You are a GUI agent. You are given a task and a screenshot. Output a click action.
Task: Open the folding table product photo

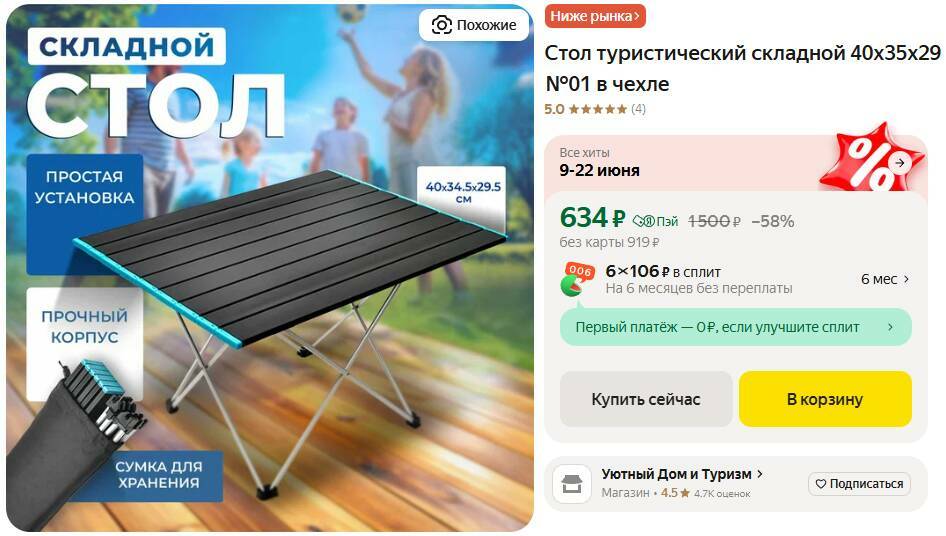tap(270, 268)
